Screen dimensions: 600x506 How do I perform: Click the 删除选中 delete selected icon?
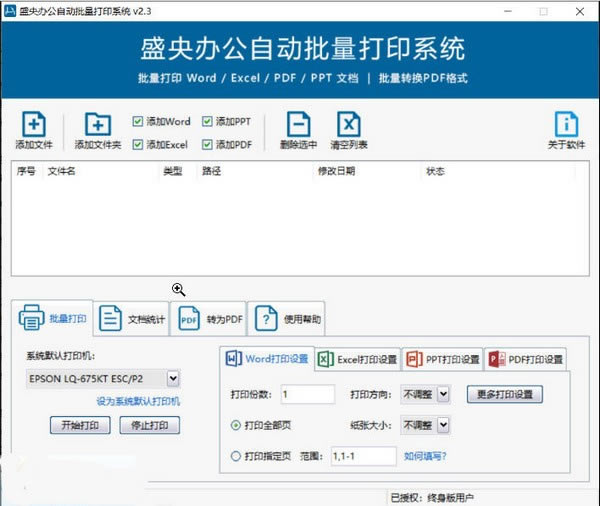(x=298, y=125)
